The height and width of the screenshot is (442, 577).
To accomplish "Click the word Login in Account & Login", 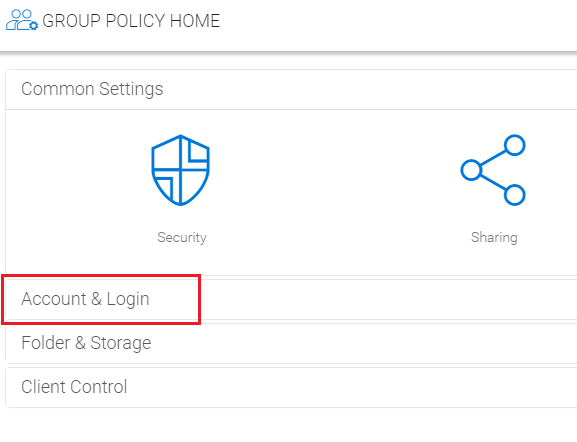I will click(x=128, y=299).
